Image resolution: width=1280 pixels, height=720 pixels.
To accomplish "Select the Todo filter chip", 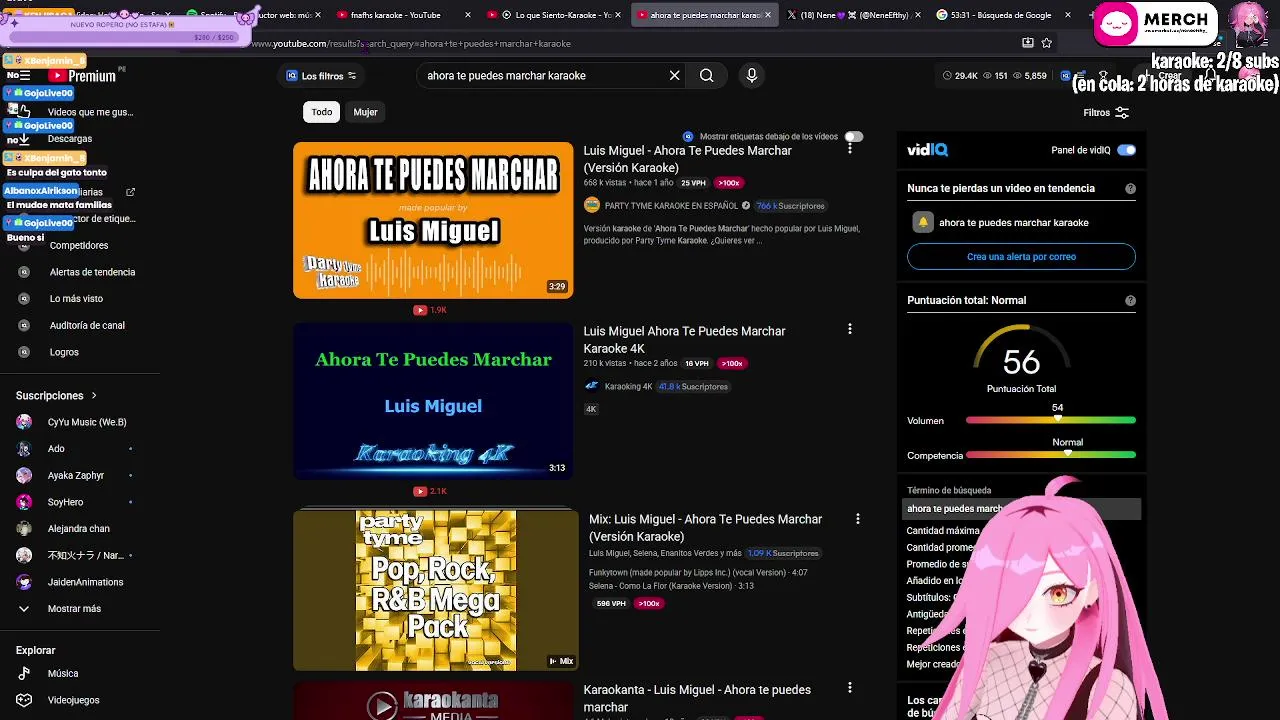I will pyautogui.click(x=321, y=112).
